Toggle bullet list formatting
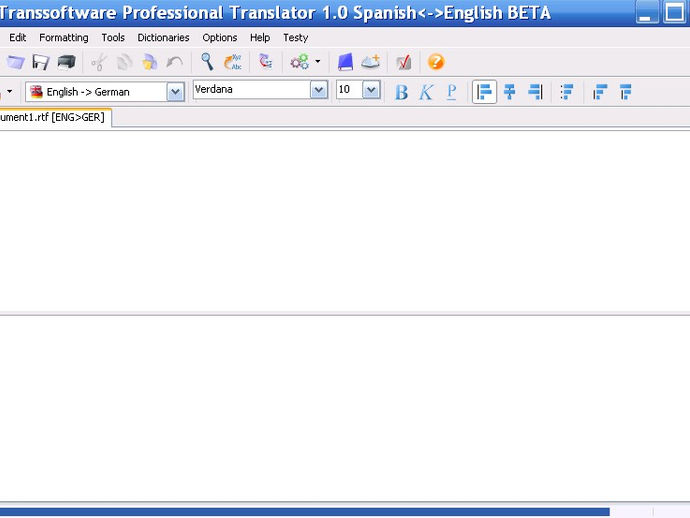 pos(567,92)
